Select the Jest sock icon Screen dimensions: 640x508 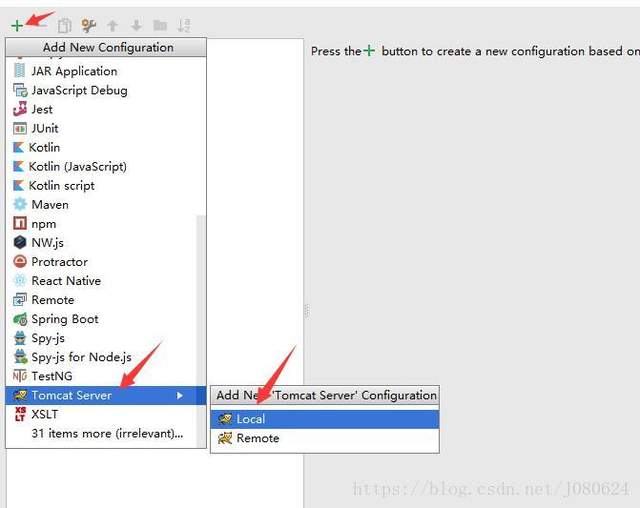[x=20, y=109]
